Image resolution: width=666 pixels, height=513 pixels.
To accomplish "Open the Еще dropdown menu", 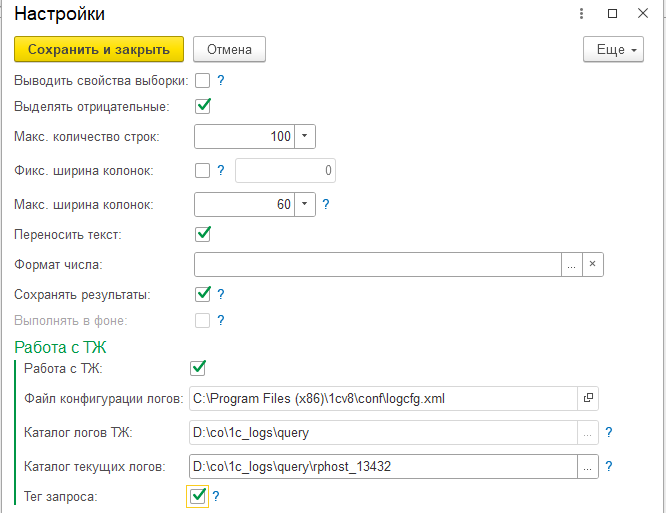I will (x=613, y=49).
